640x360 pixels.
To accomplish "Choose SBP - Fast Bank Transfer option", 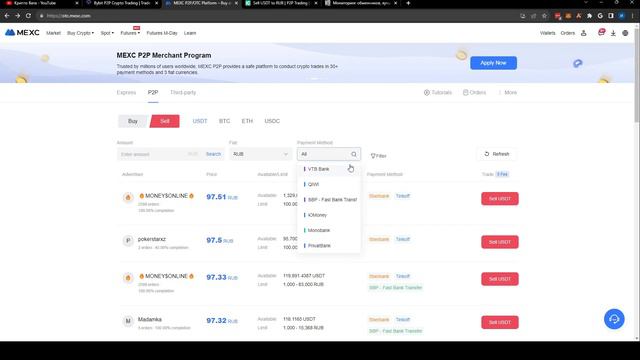I will 329,200.
